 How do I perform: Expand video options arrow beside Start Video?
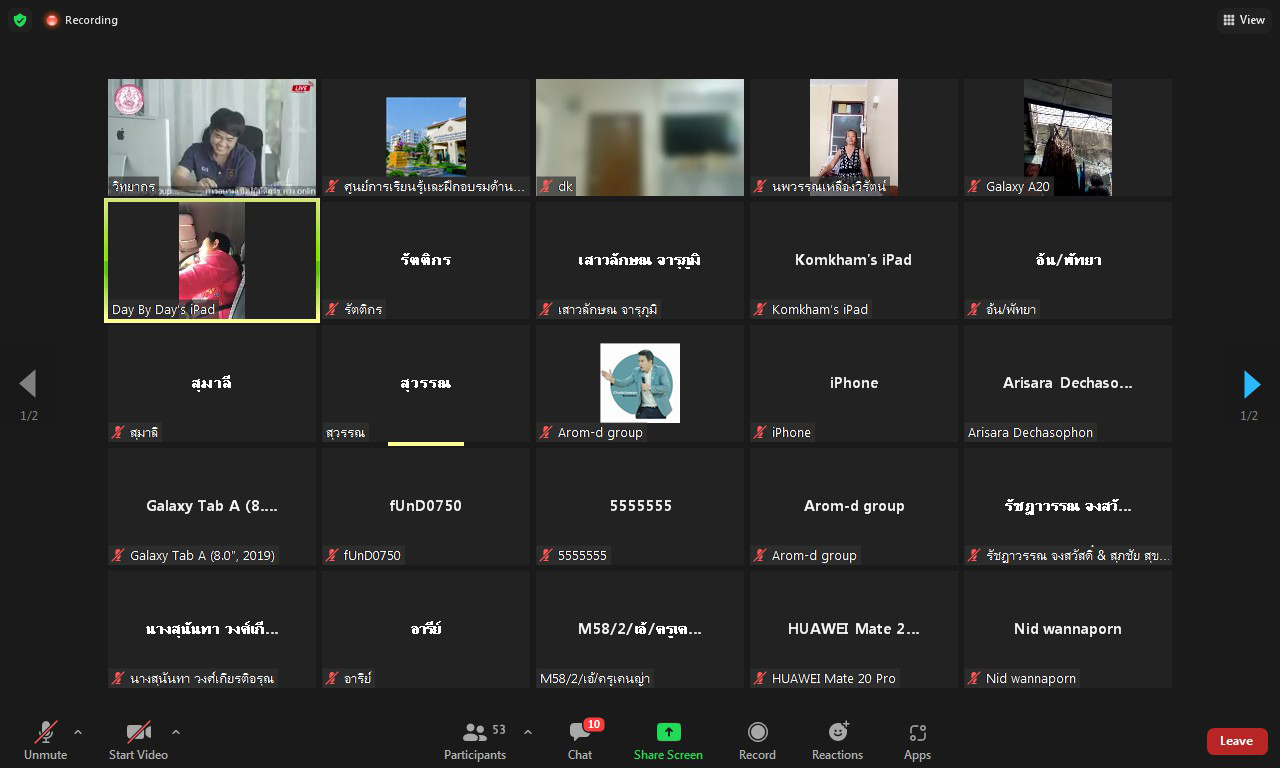(176, 732)
